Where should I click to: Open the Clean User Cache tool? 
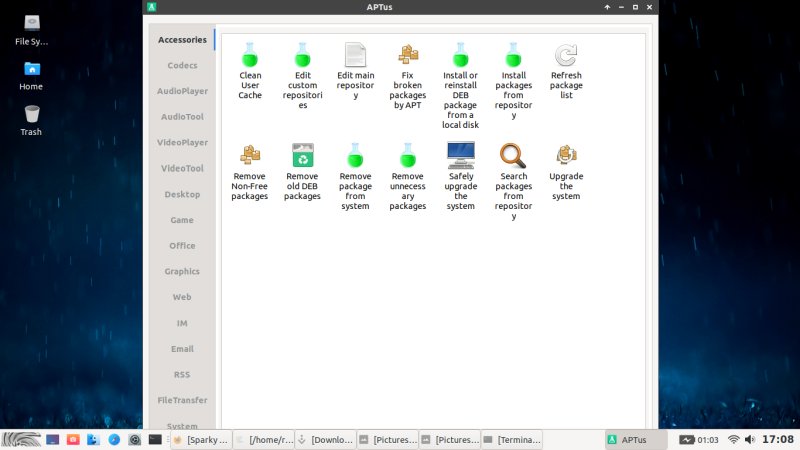250,71
